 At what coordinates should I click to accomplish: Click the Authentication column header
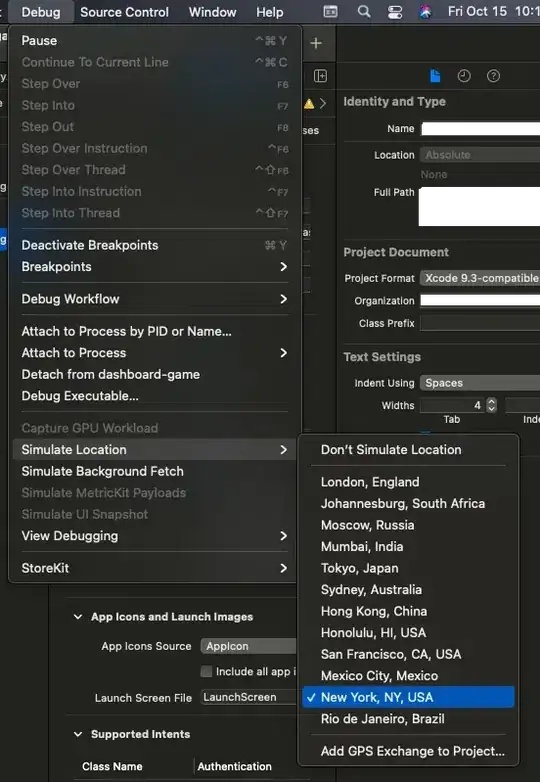(234, 766)
